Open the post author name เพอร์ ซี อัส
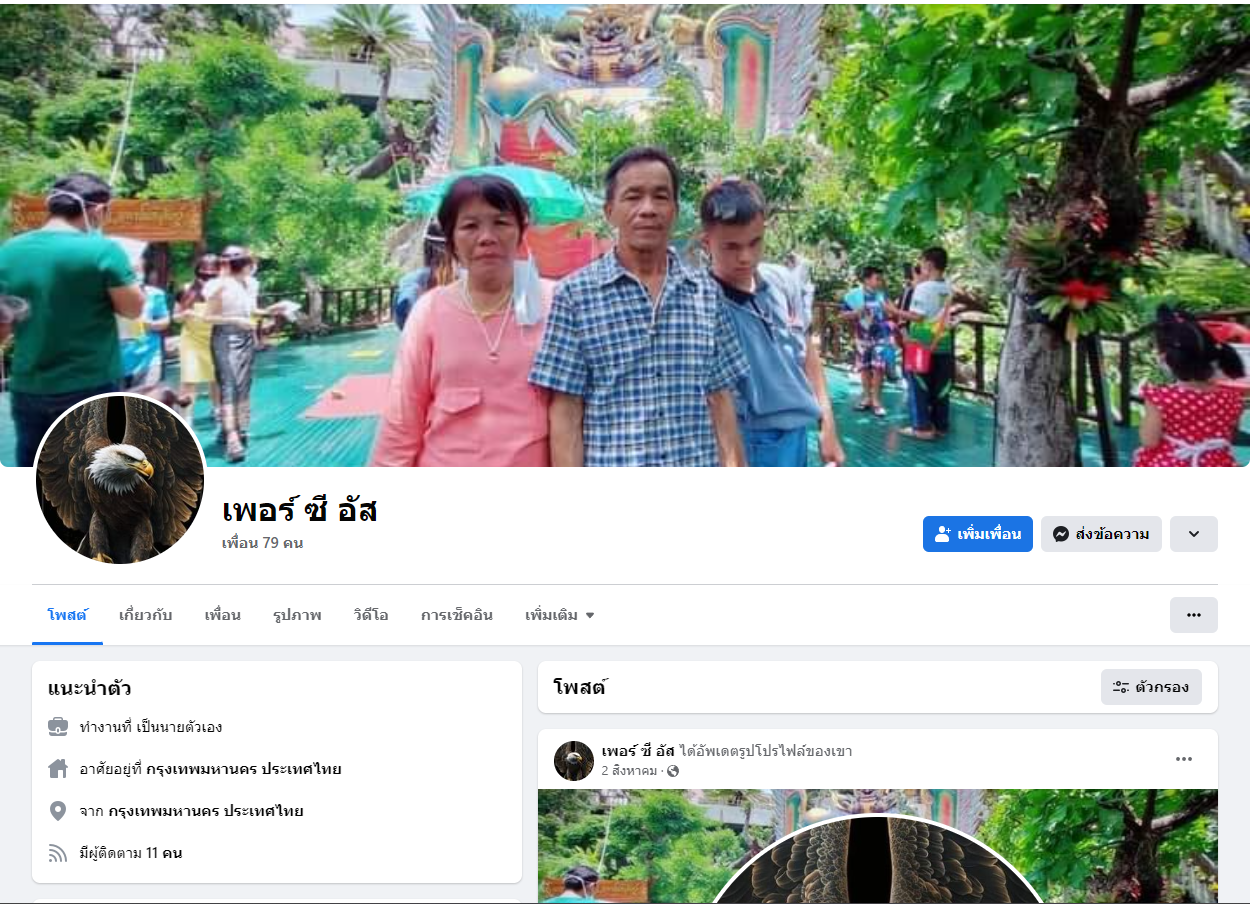The width and height of the screenshot is (1250, 904). point(638,751)
